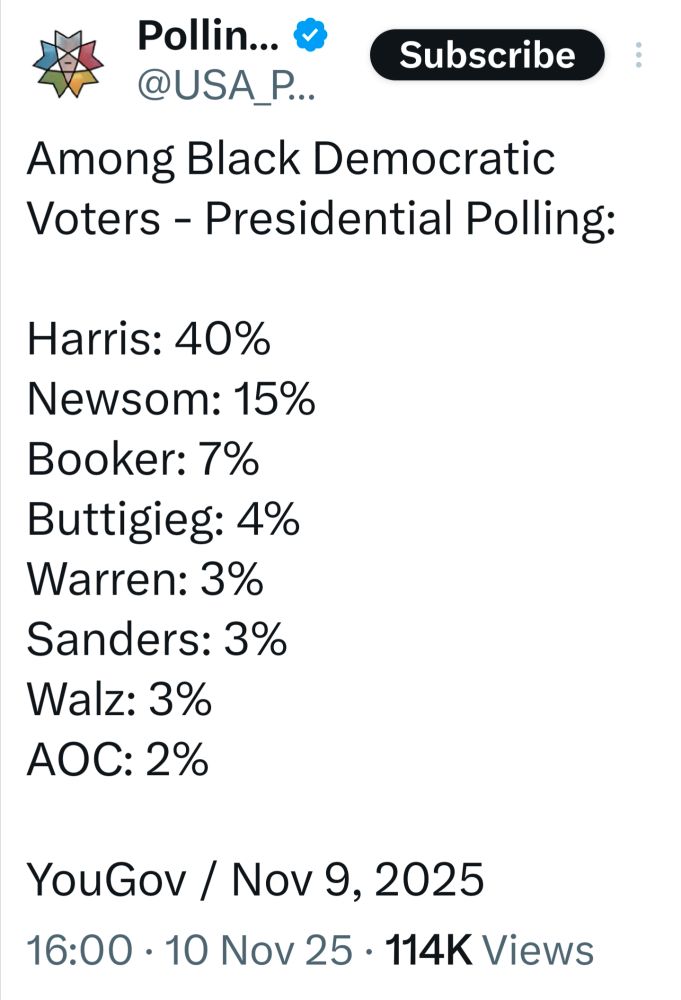Click the "Buttigieg: 4%" line
The width and height of the screenshot is (681, 1000).
163,520
